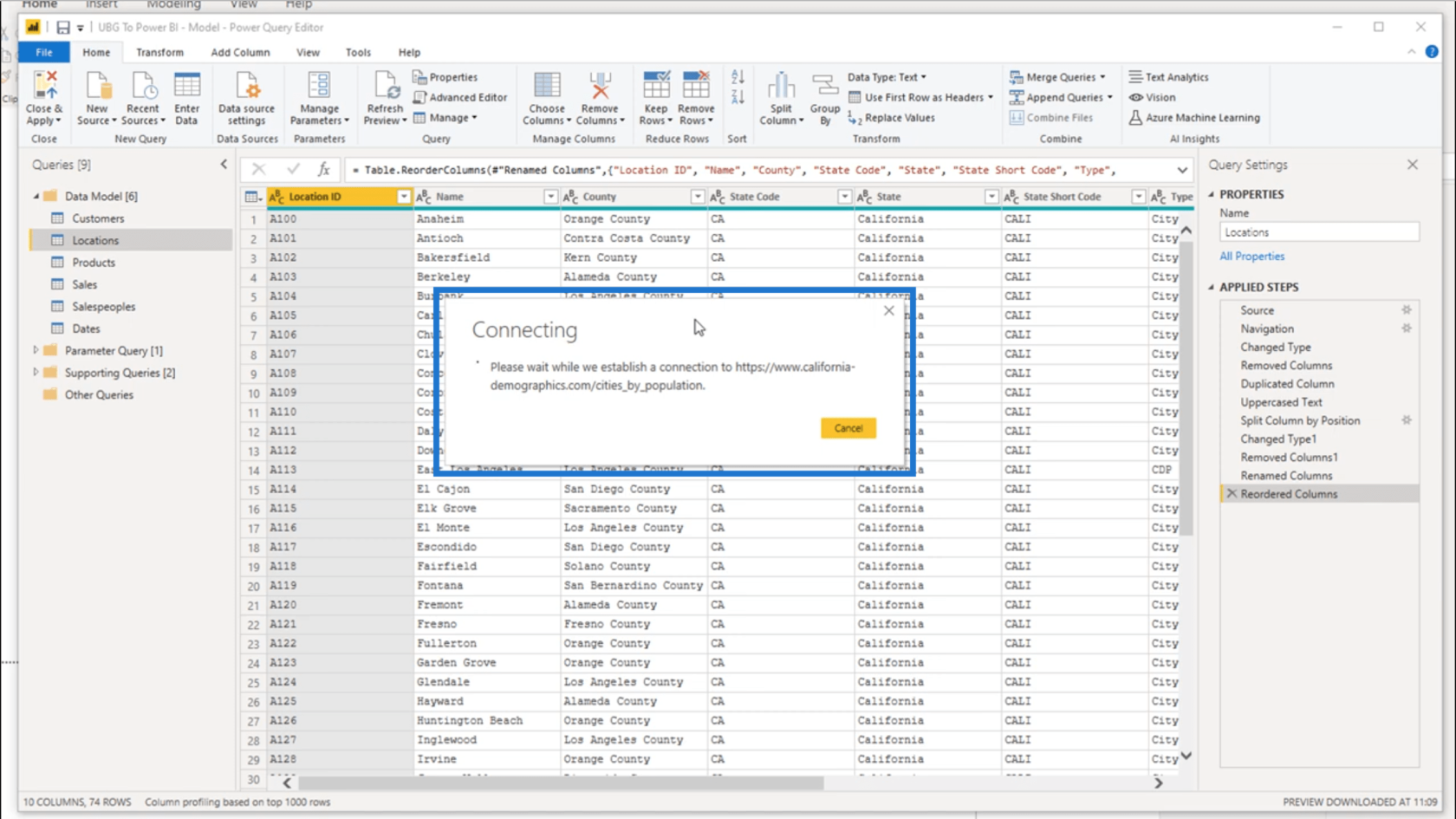Switch to the Help tab
Screen dimensions: 1456x819
pyautogui.click(x=409, y=52)
